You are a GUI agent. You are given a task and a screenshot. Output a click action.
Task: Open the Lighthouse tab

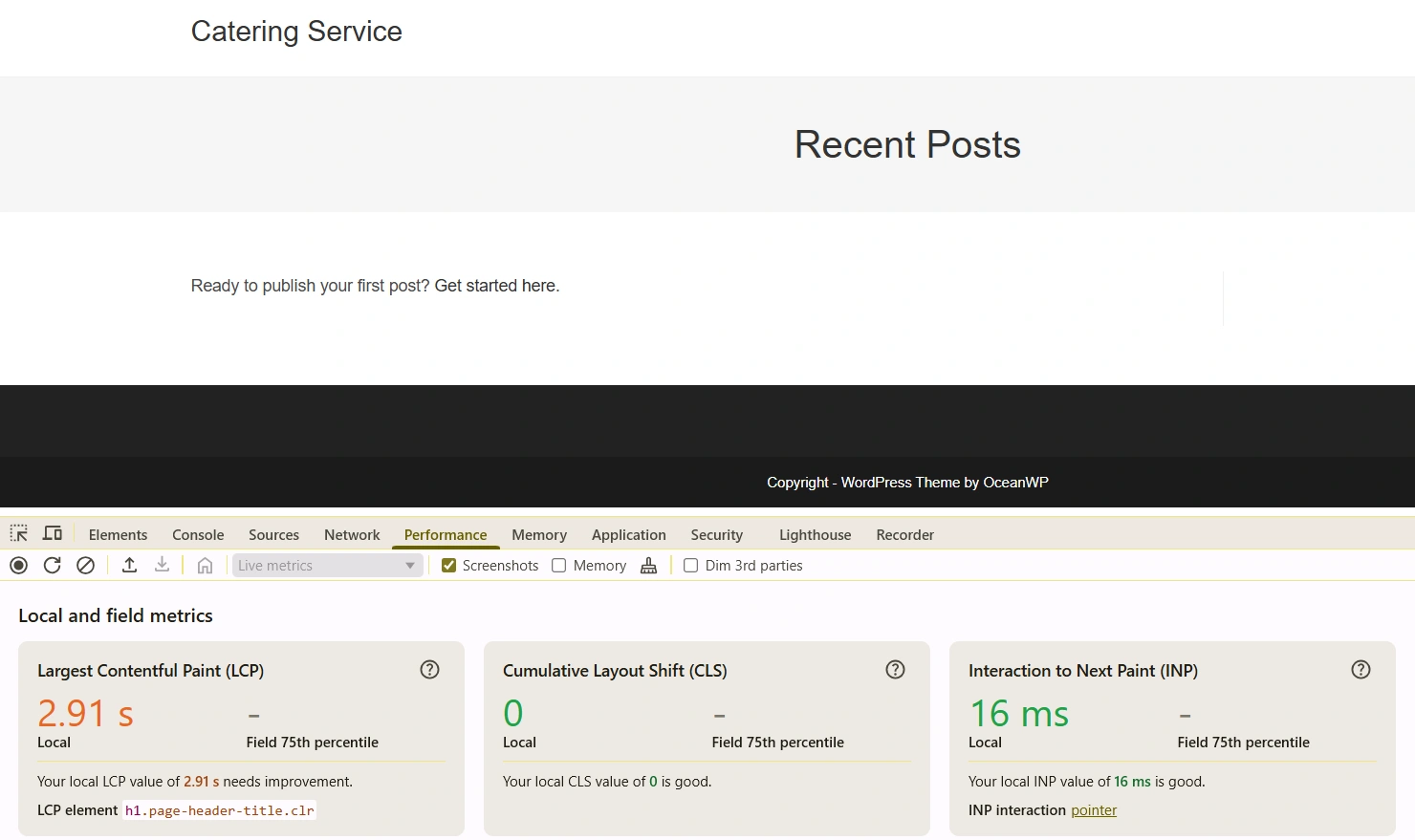[815, 535]
